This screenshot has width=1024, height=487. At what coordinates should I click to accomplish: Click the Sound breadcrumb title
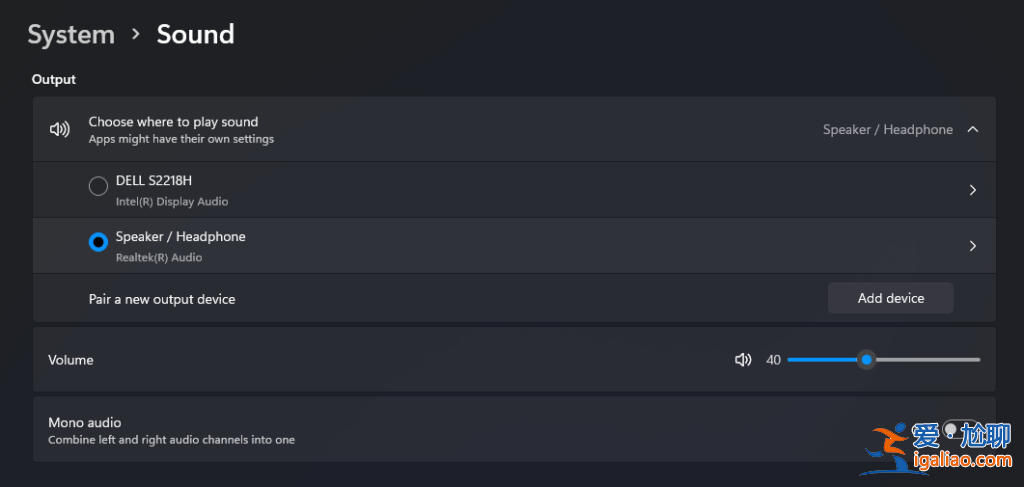(x=195, y=35)
